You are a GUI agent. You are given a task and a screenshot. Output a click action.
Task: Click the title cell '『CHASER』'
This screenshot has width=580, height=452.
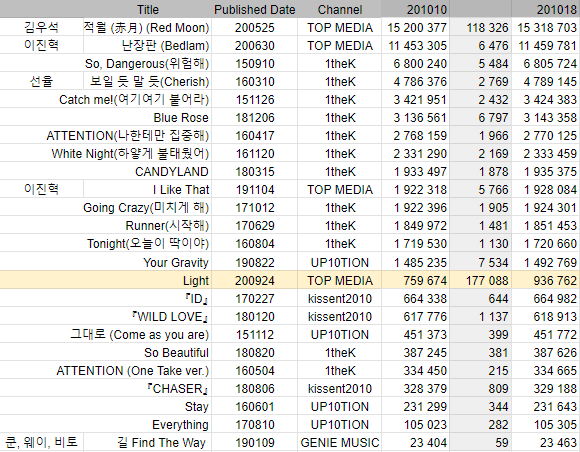[x=177, y=389]
